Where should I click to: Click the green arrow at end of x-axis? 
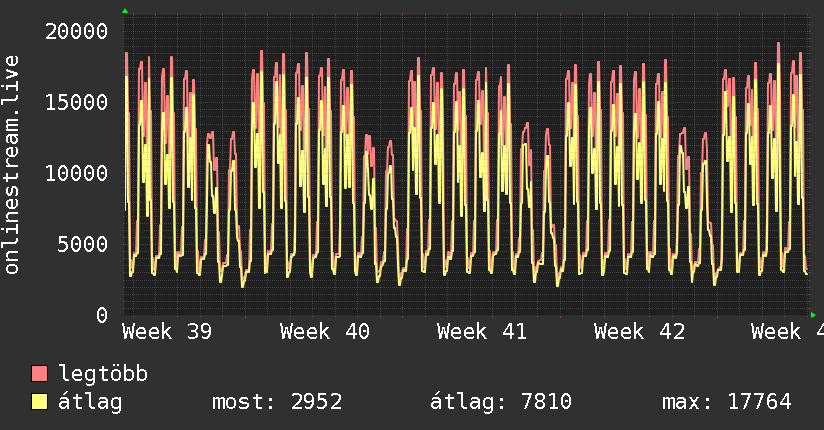(813, 315)
